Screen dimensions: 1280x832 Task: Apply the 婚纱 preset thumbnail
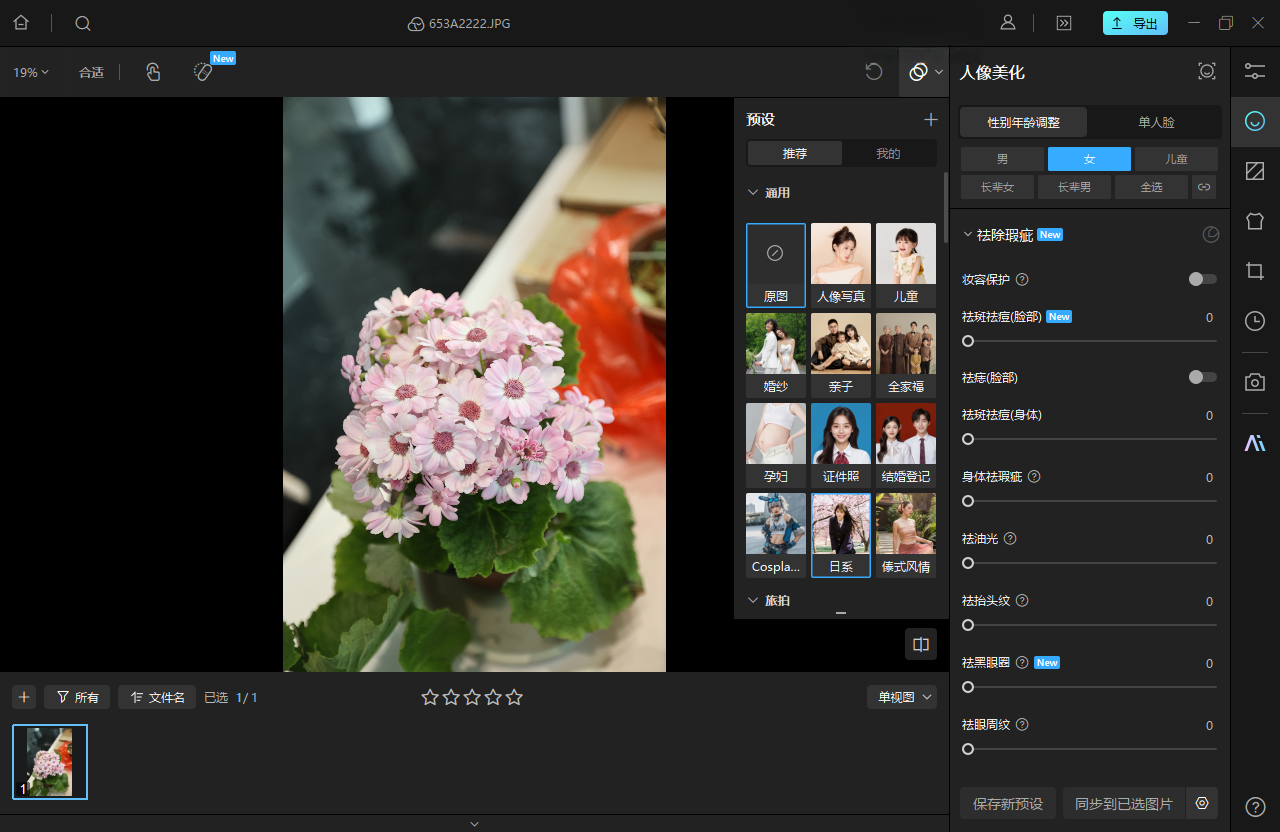tap(776, 355)
